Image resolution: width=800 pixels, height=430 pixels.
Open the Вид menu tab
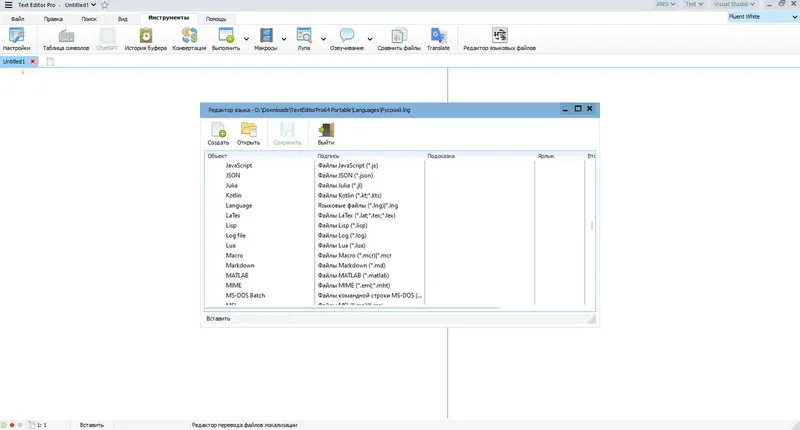pyautogui.click(x=122, y=19)
